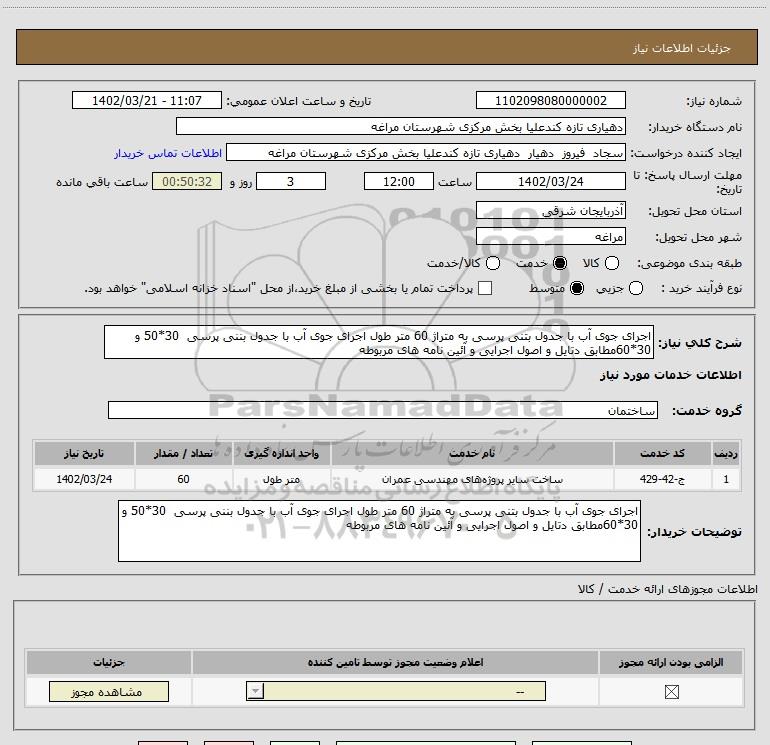Click the buyer name field دهیاری تازه کندعلیا
This screenshot has height=745, width=770.
401,126
